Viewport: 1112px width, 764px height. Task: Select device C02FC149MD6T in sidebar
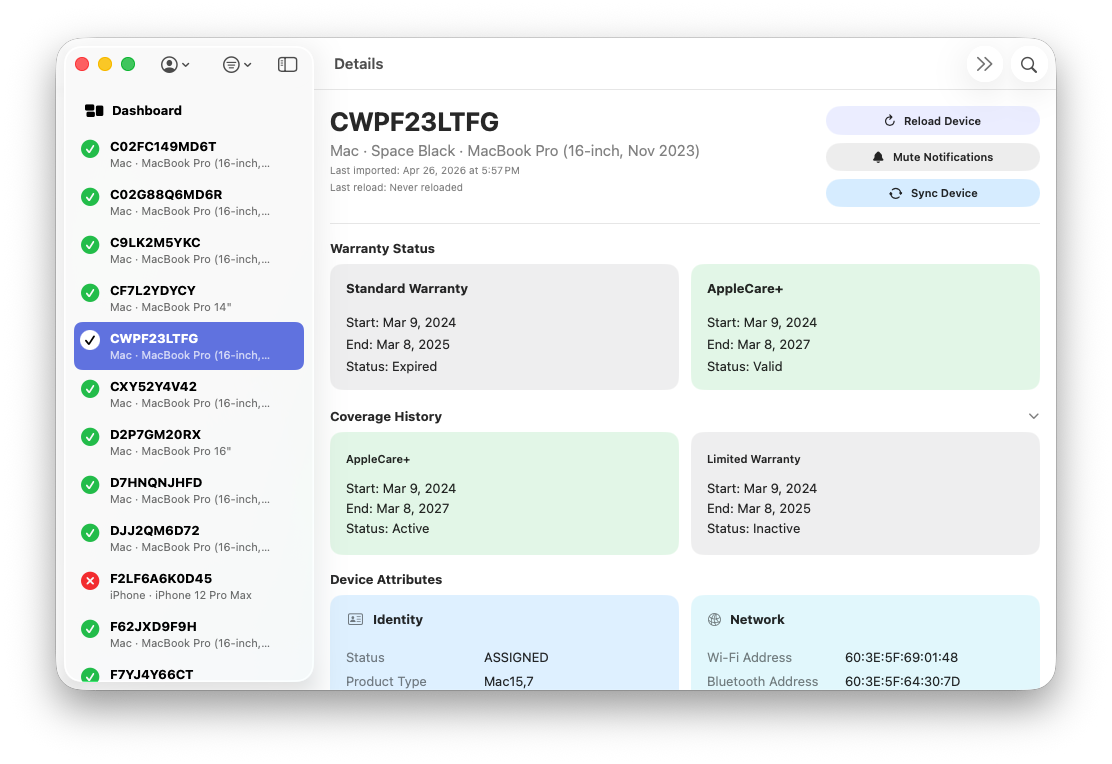coord(189,154)
